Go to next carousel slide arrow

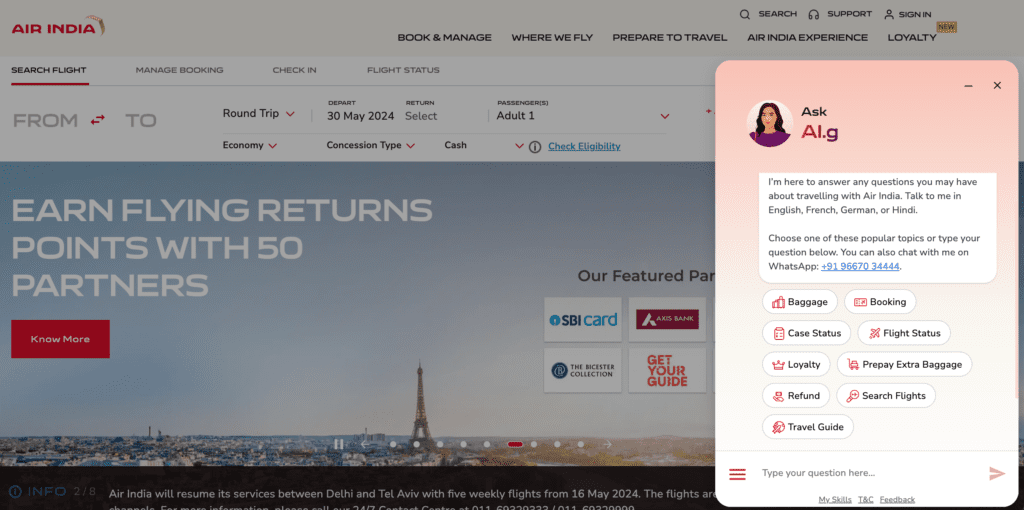(x=607, y=444)
